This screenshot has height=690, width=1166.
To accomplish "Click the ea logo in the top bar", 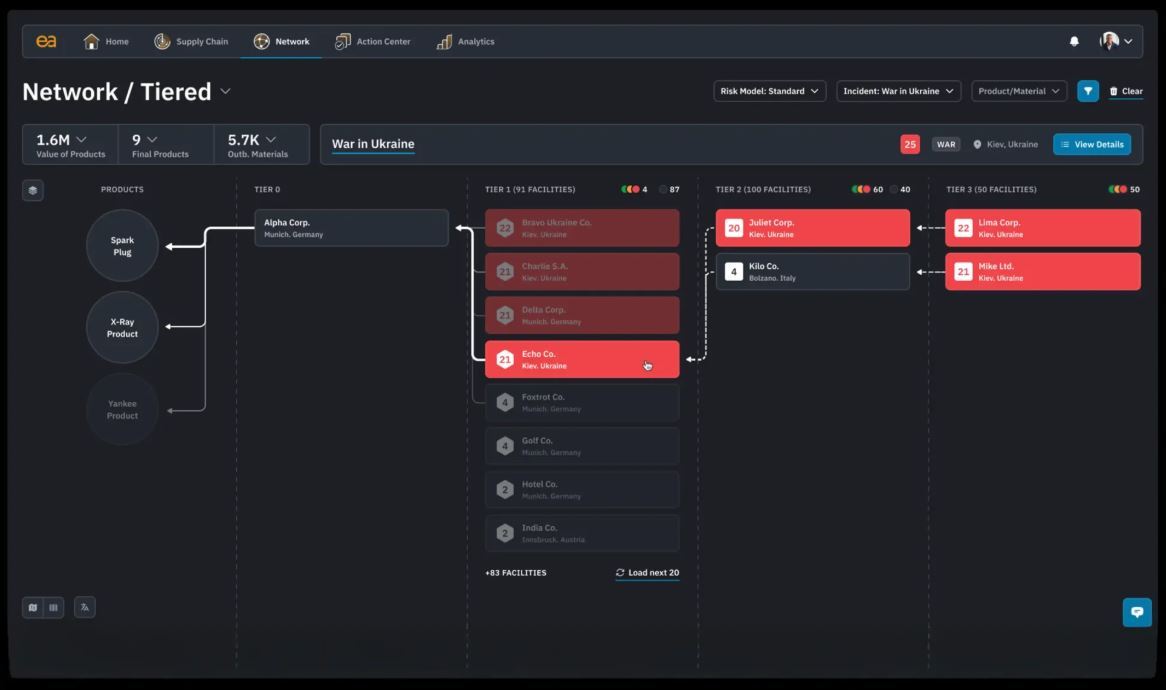I will [x=46, y=41].
